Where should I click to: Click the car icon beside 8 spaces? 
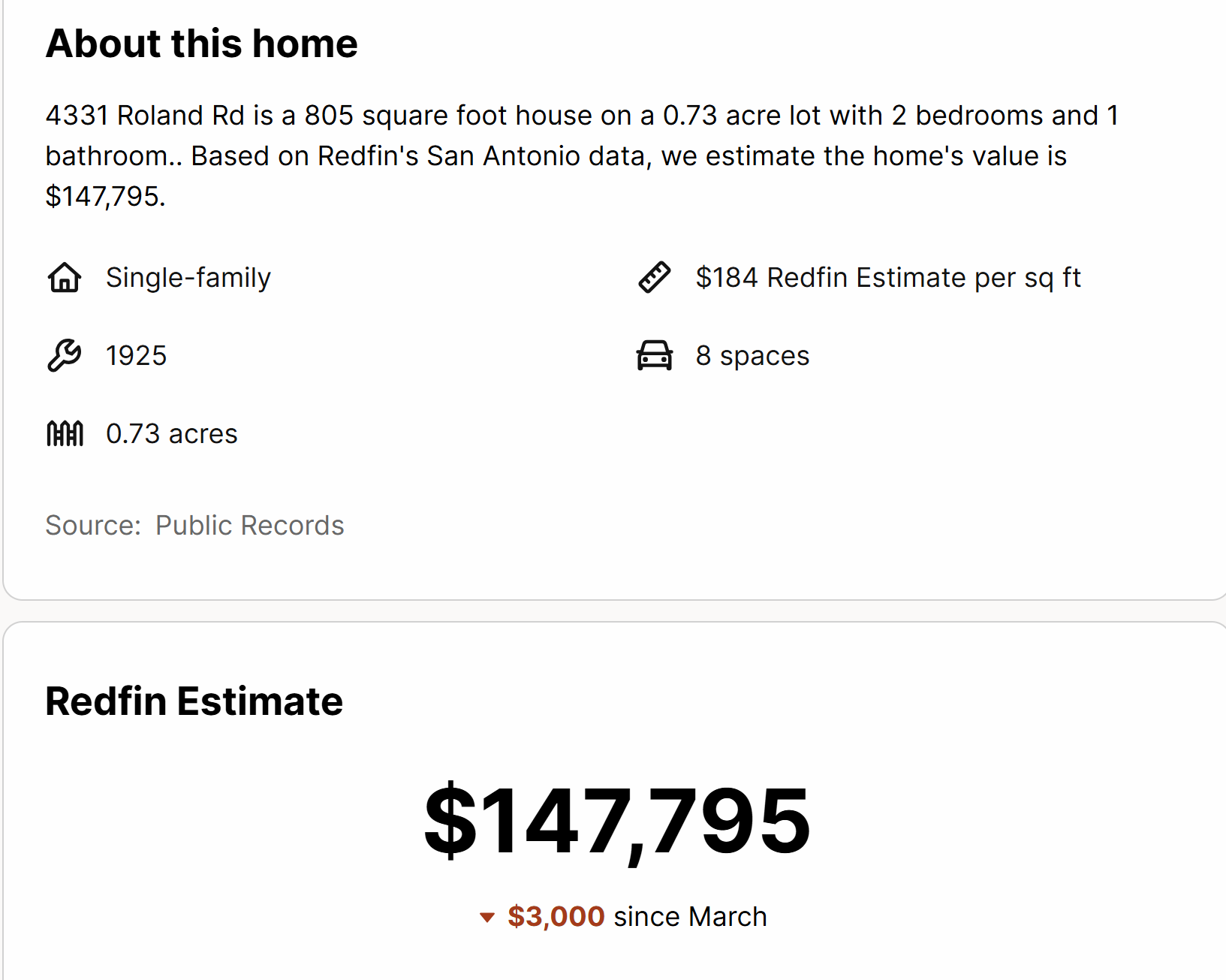tap(655, 355)
